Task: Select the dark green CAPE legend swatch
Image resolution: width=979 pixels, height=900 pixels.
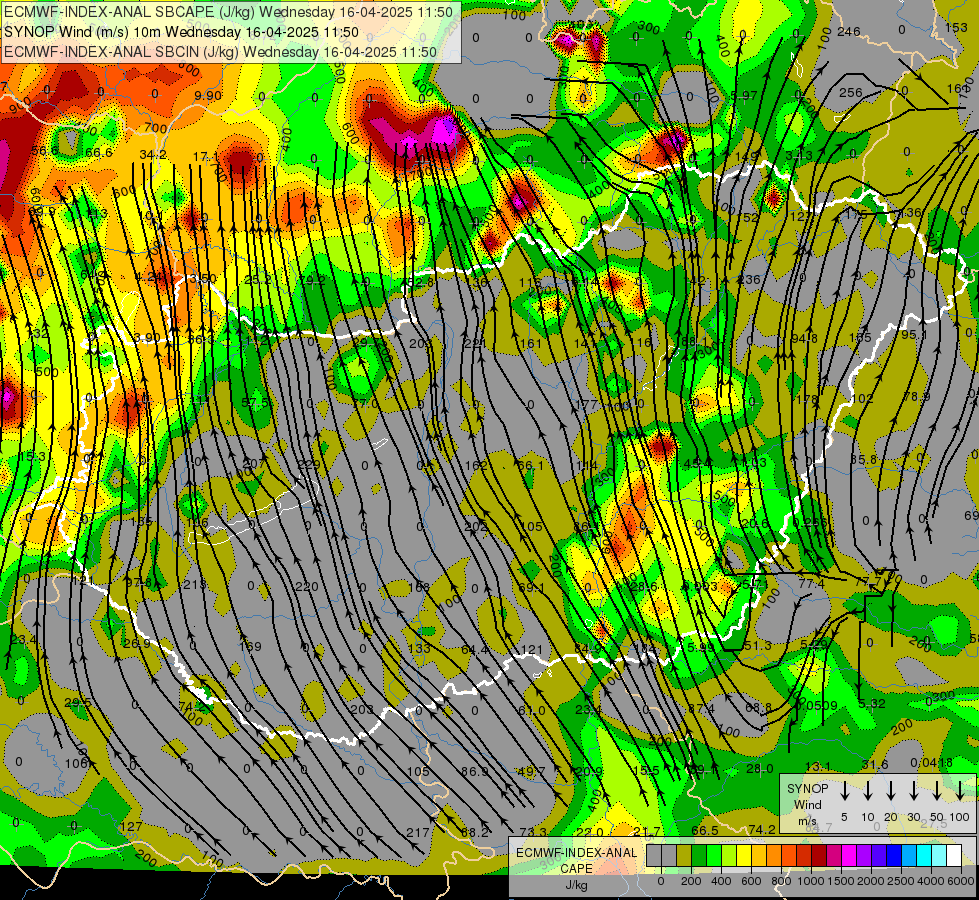Action: pyautogui.click(x=699, y=855)
